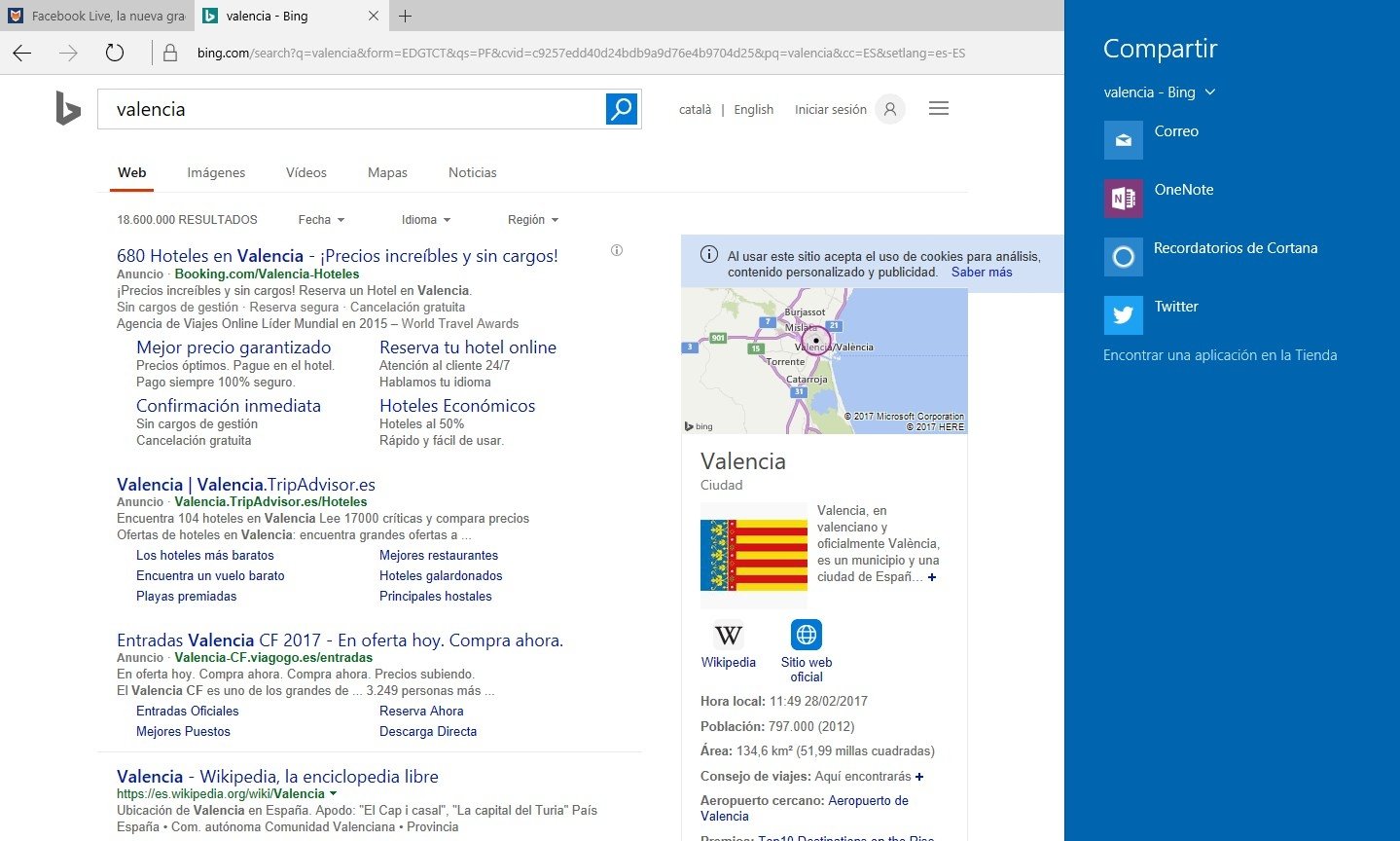The width and height of the screenshot is (1400, 841).
Task: Share via the Twitter icon
Action: tap(1124, 315)
